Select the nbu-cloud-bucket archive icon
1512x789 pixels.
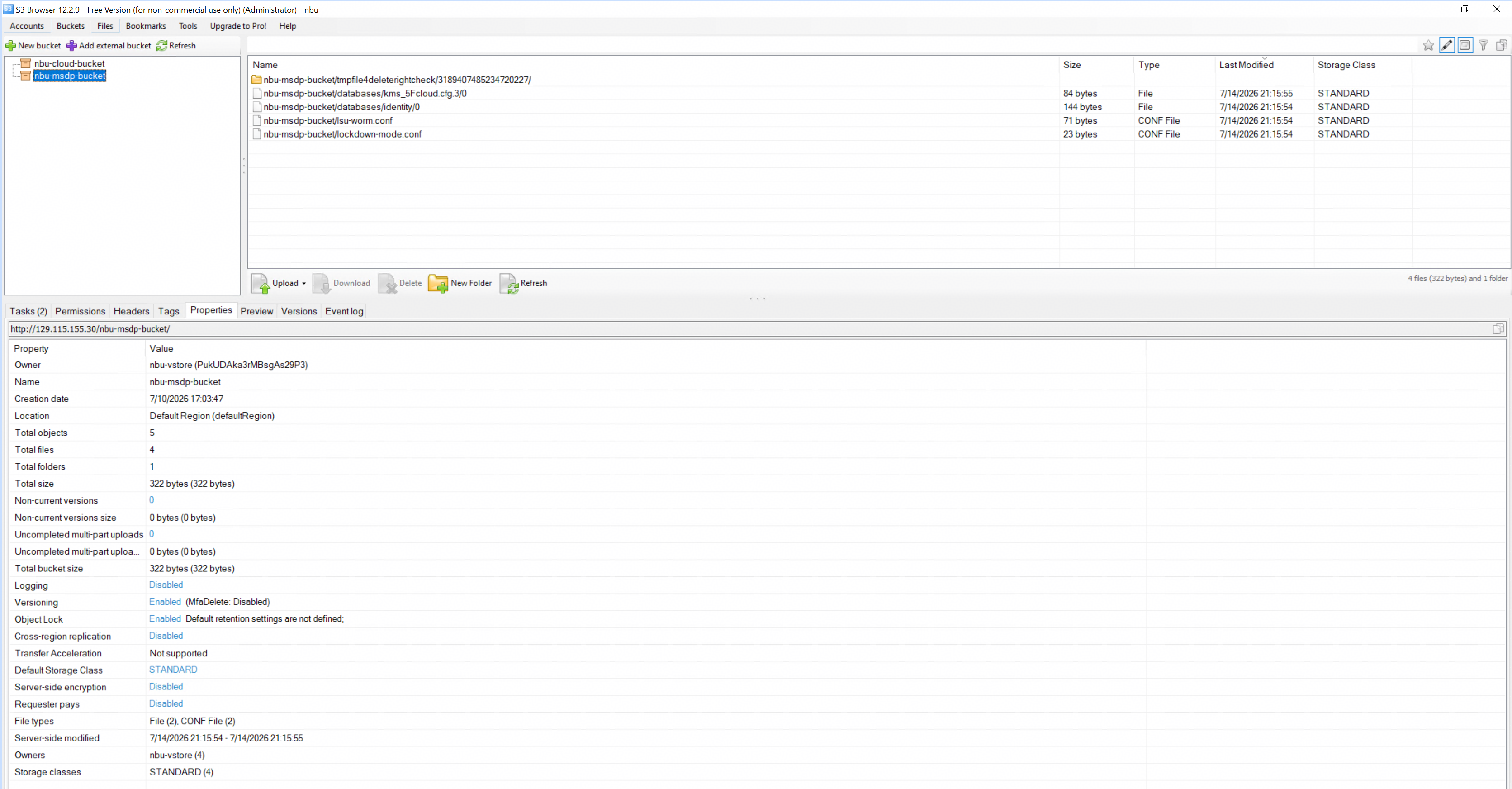[x=25, y=63]
